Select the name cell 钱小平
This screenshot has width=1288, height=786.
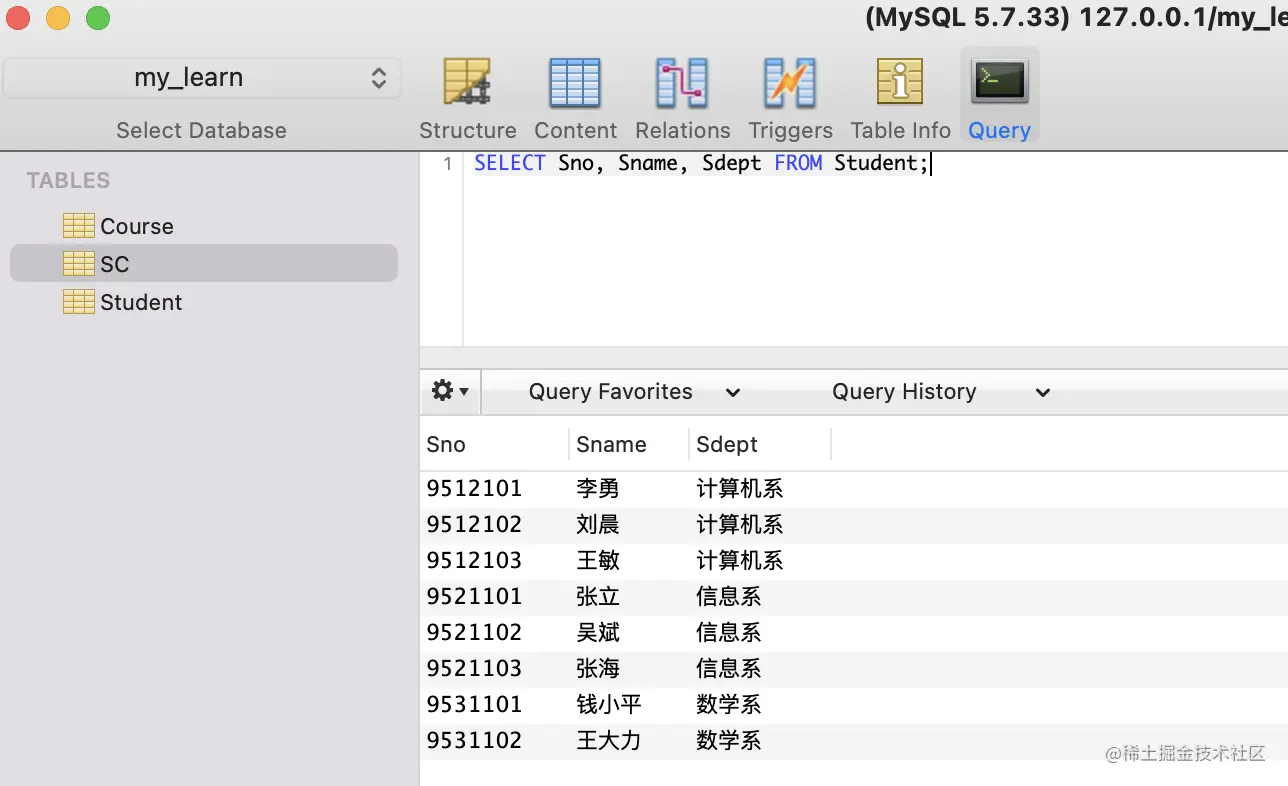click(x=609, y=705)
